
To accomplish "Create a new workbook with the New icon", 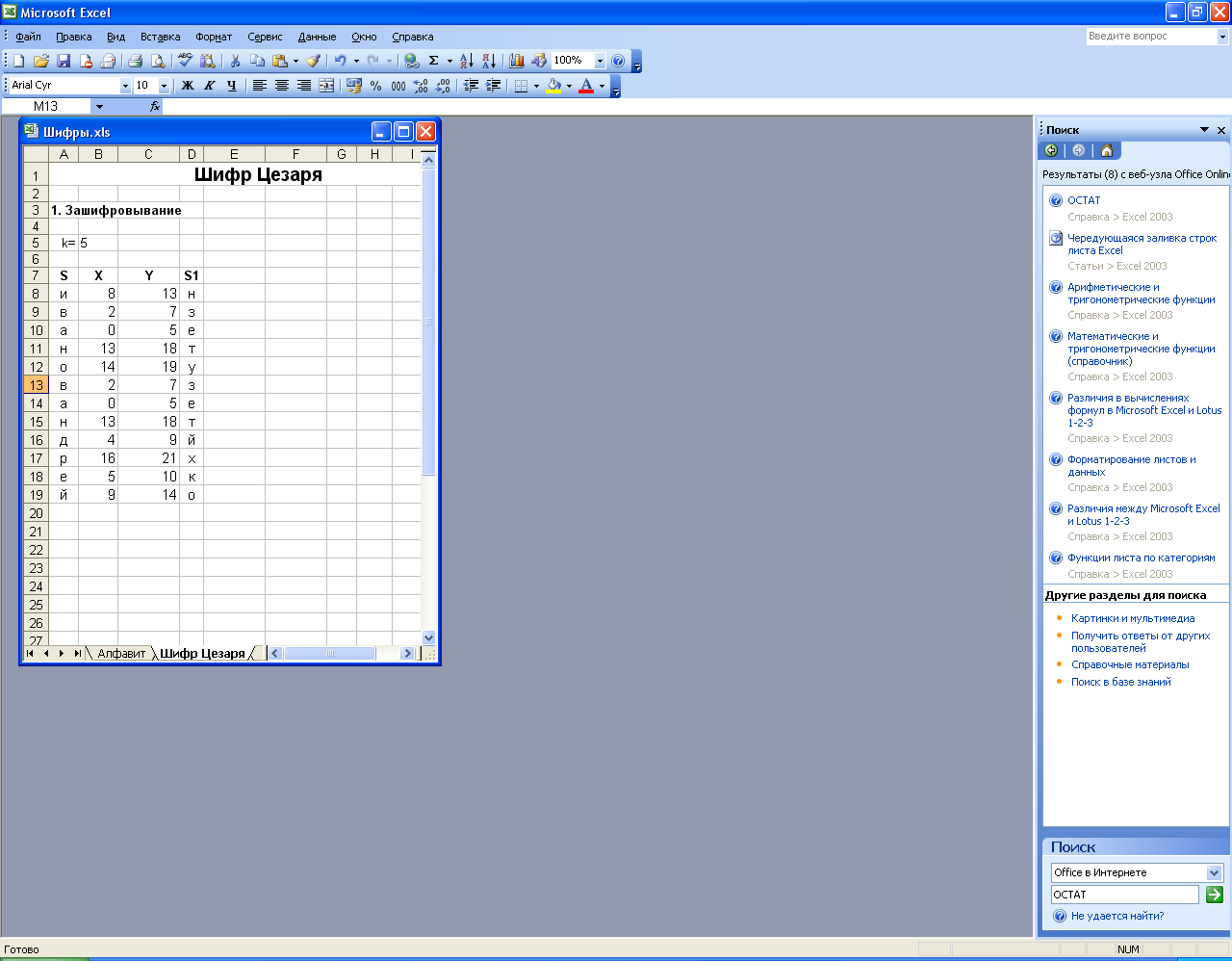I will point(18,61).
